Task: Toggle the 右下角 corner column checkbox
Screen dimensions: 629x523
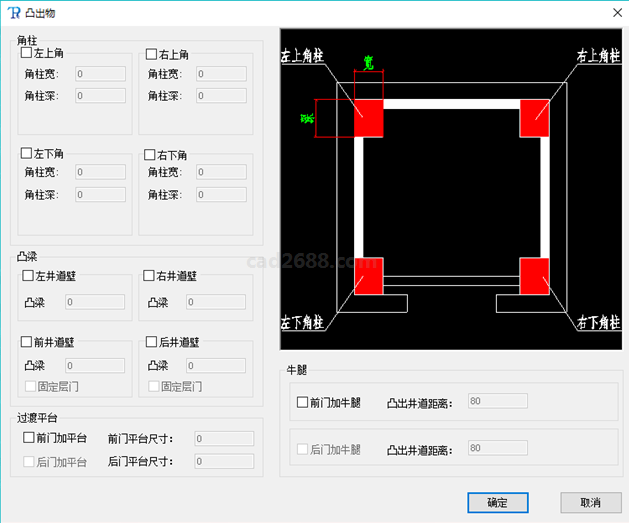Action: tap(151, 155)
